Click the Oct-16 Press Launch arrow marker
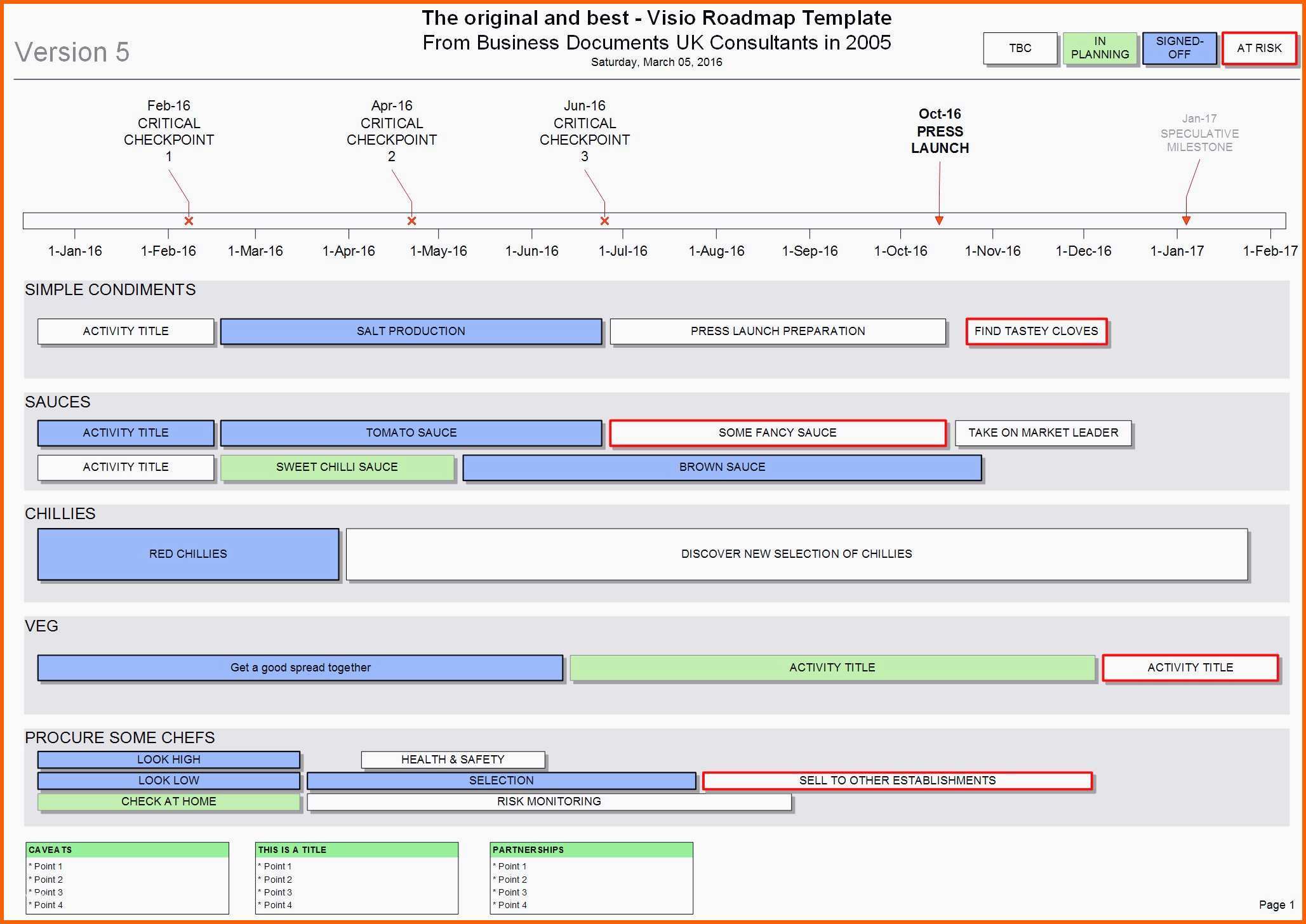Image resolution: width=1306 pixels, height=924 pixels. coord(939,220)
